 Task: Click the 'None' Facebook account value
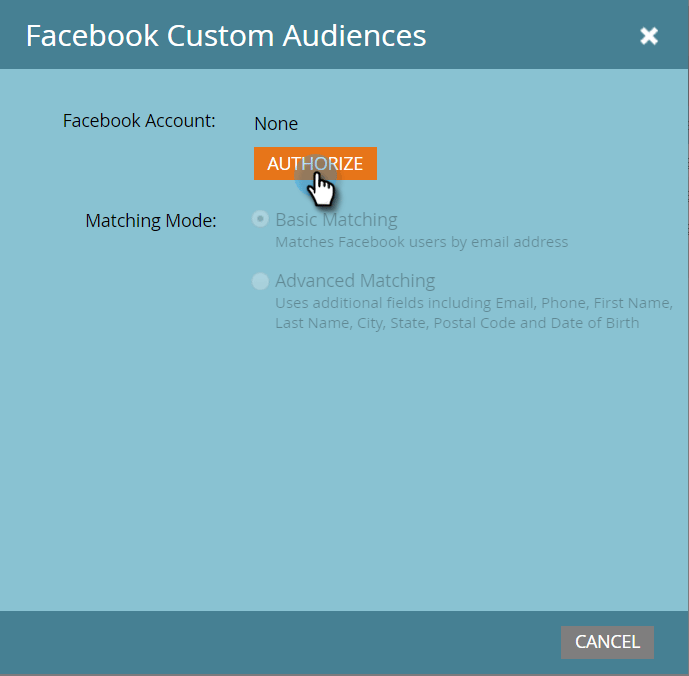pos(276,124)
